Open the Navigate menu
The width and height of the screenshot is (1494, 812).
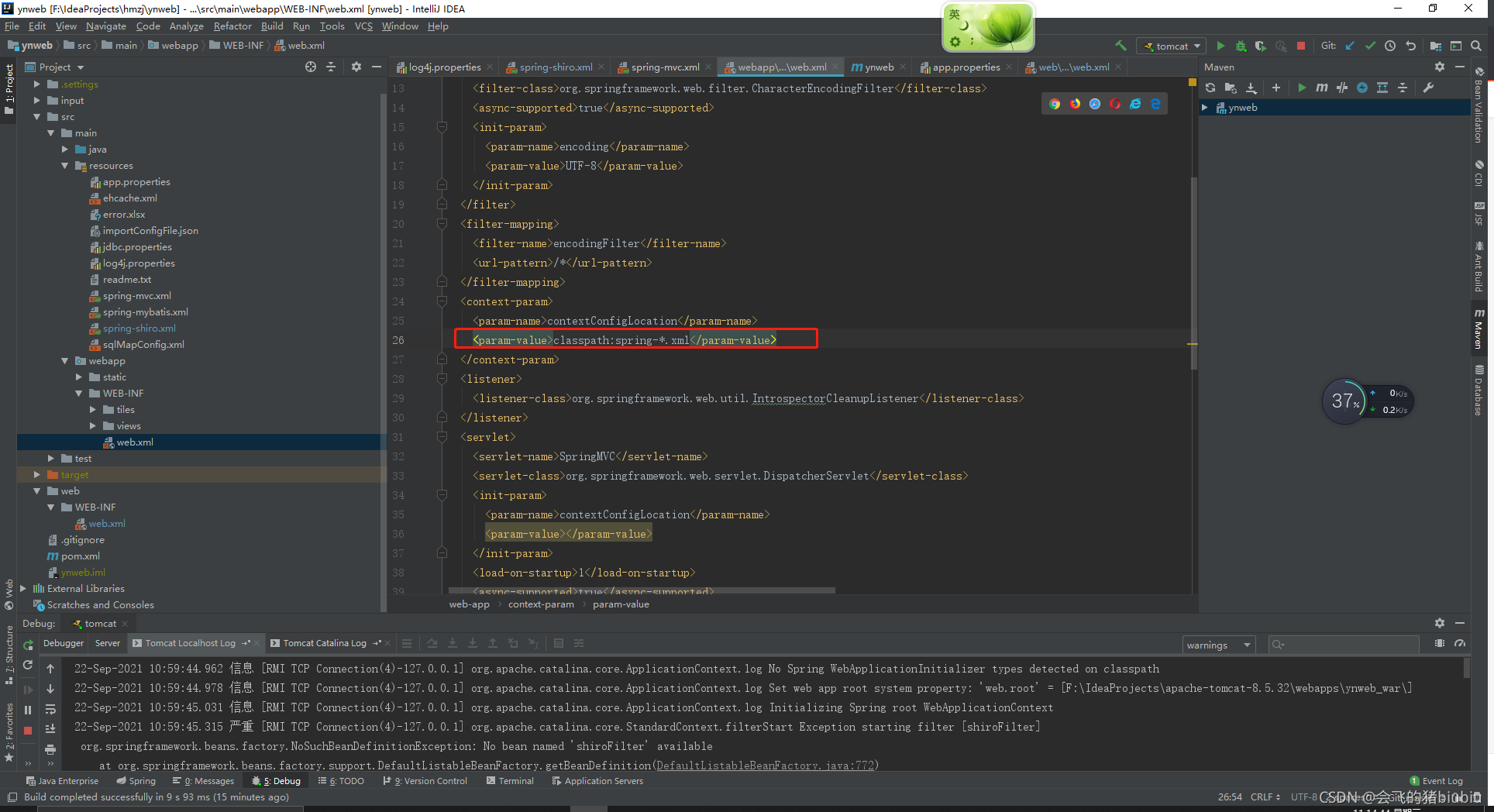pyautogui.click(x=105, y=26)
